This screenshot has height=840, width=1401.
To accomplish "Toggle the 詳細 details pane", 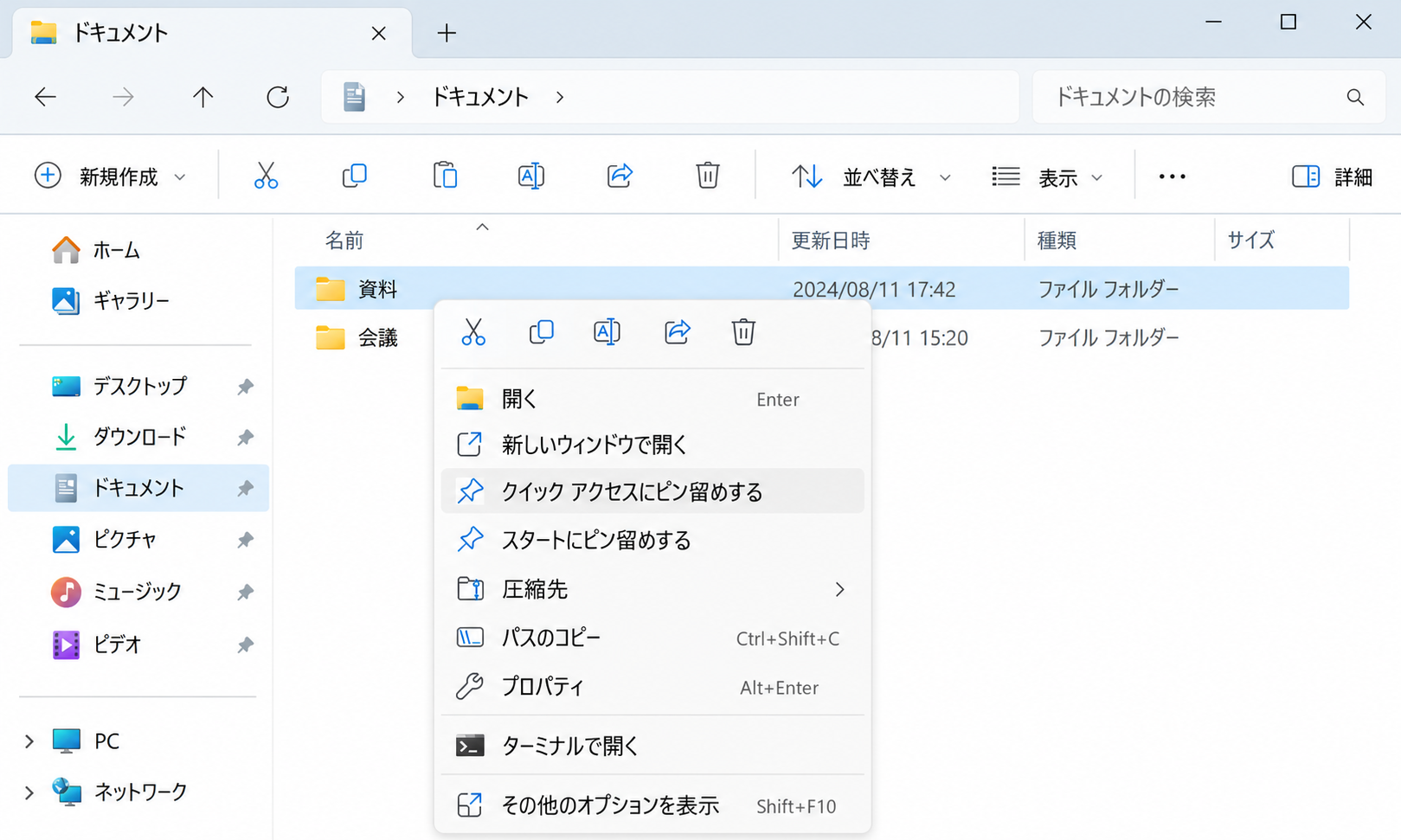I will point(1332,176).
